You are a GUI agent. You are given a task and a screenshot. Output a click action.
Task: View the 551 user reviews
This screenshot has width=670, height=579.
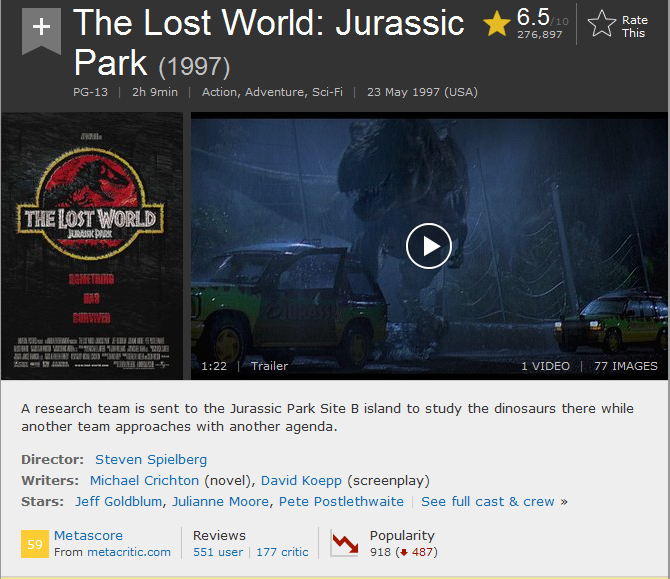pyautogui.click(x=218, y=552)
